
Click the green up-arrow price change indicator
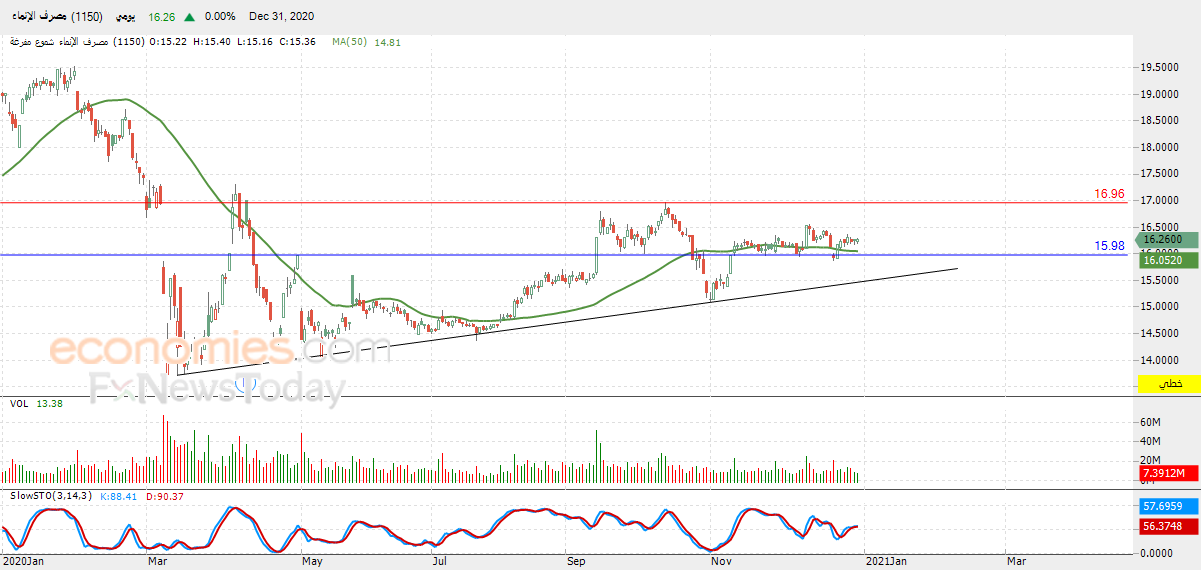(x=189, y=16)
